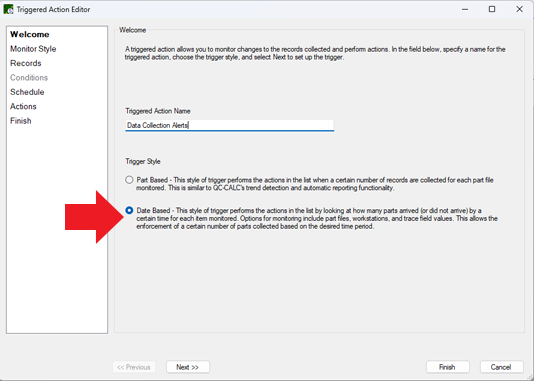Maximize the Triggered Action Editor window
This screenshot has width=534, height=381.
tap(492, 9)
